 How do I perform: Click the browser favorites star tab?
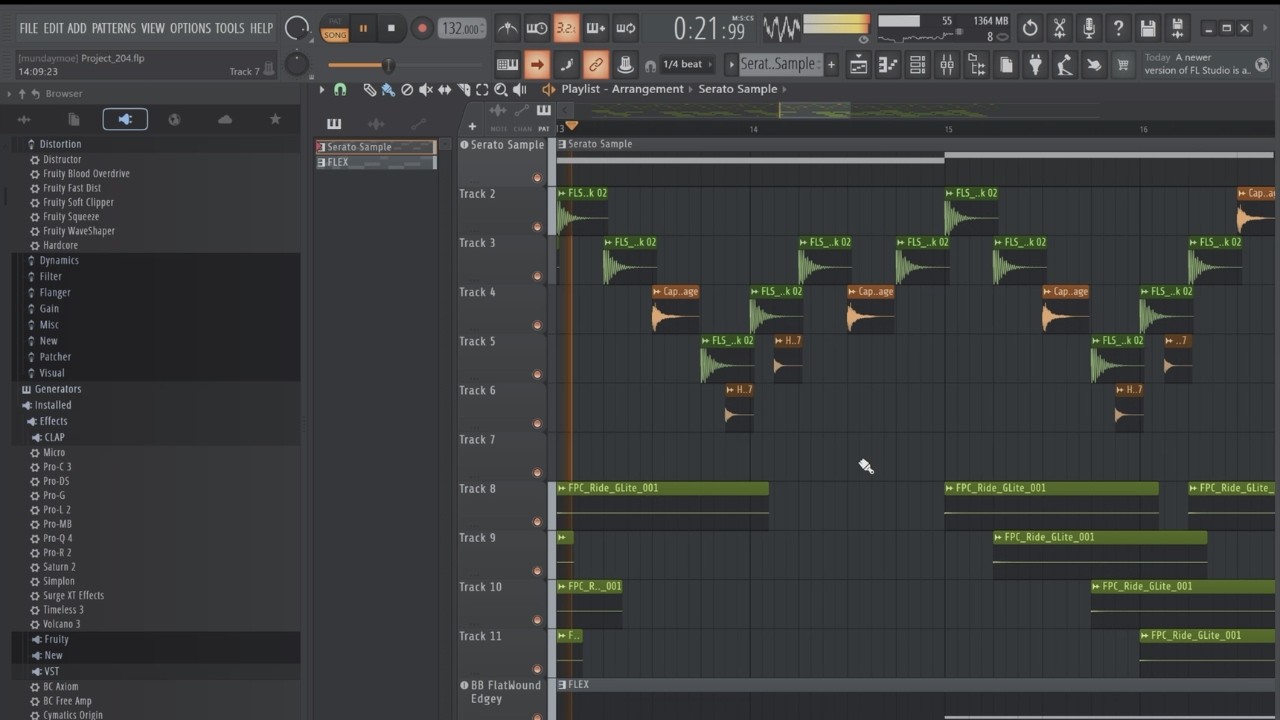(275, 120)
